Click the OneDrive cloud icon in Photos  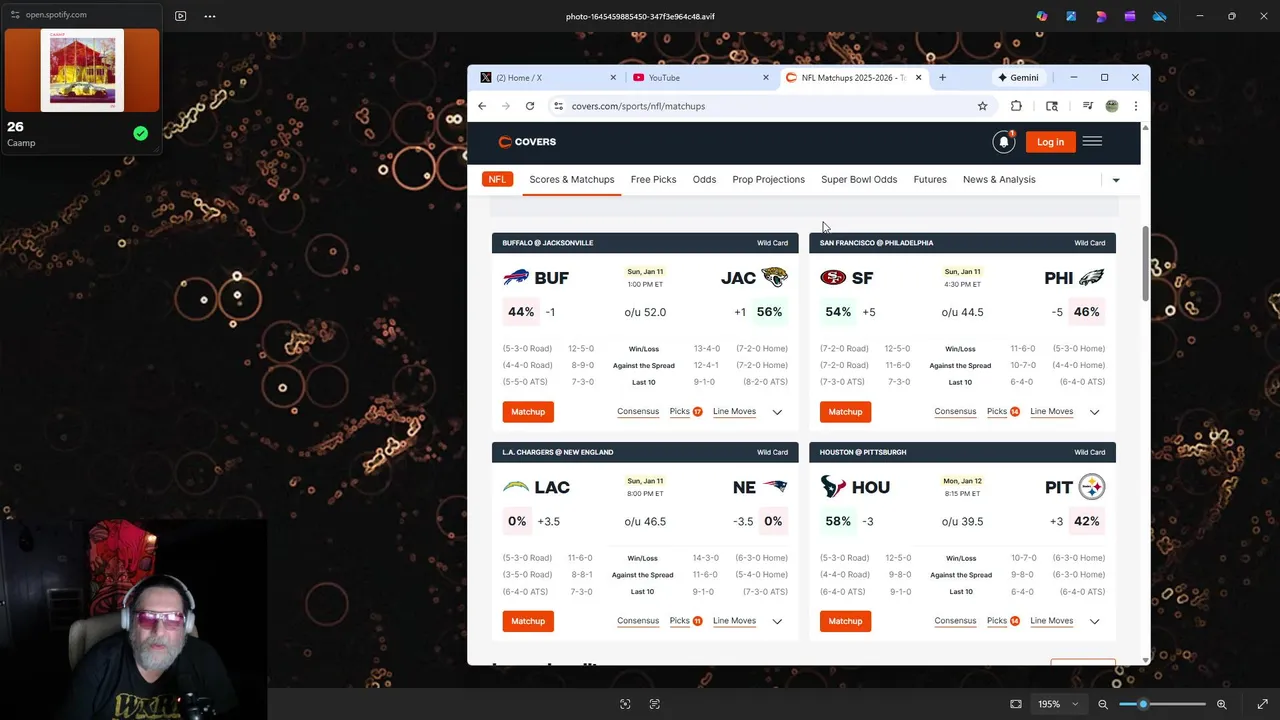pos(1160,16)
